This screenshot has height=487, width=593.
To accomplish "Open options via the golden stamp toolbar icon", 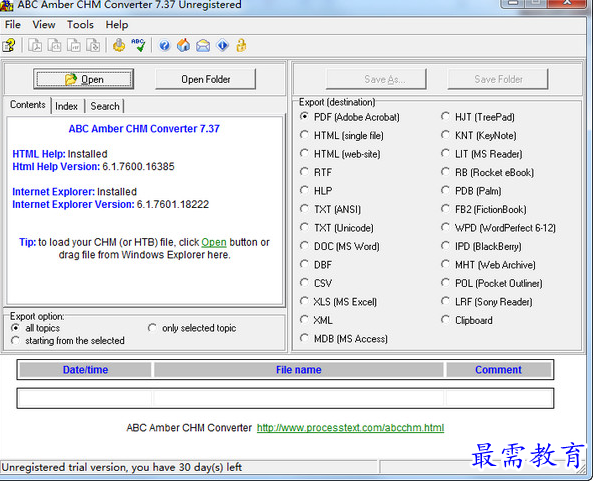I will point(119,45).
